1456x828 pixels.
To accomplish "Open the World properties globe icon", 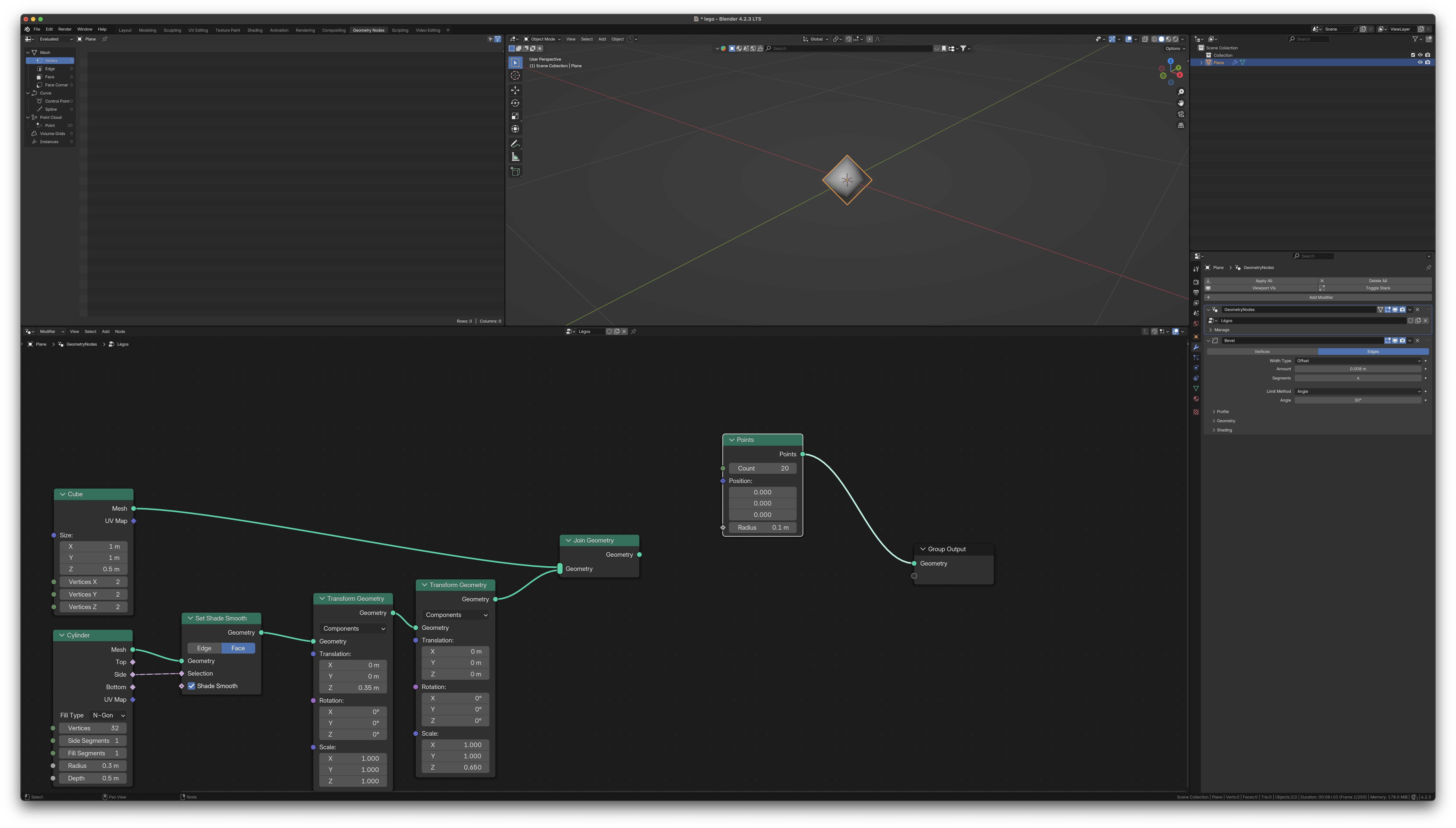I will pyautogui.click(x=1196, y=324).
